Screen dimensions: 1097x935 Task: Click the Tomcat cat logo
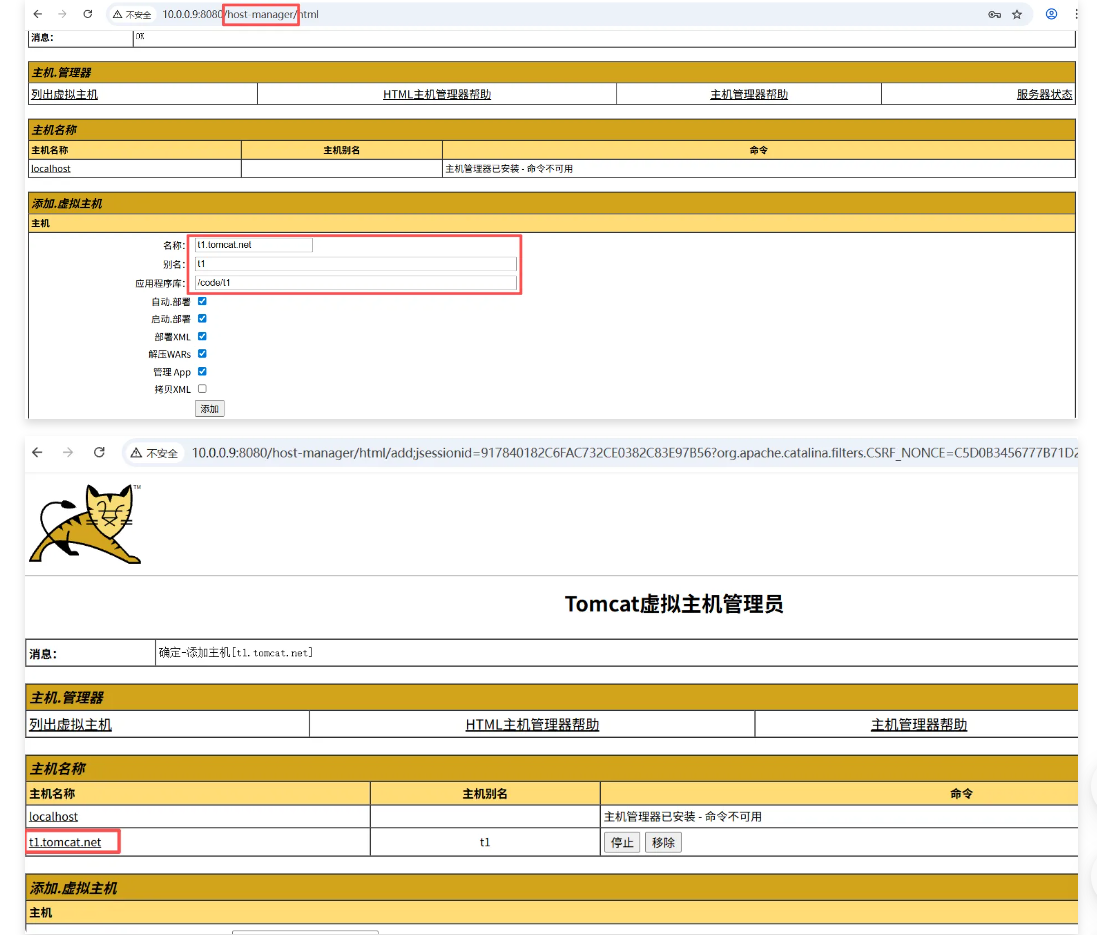pos(86,524)
